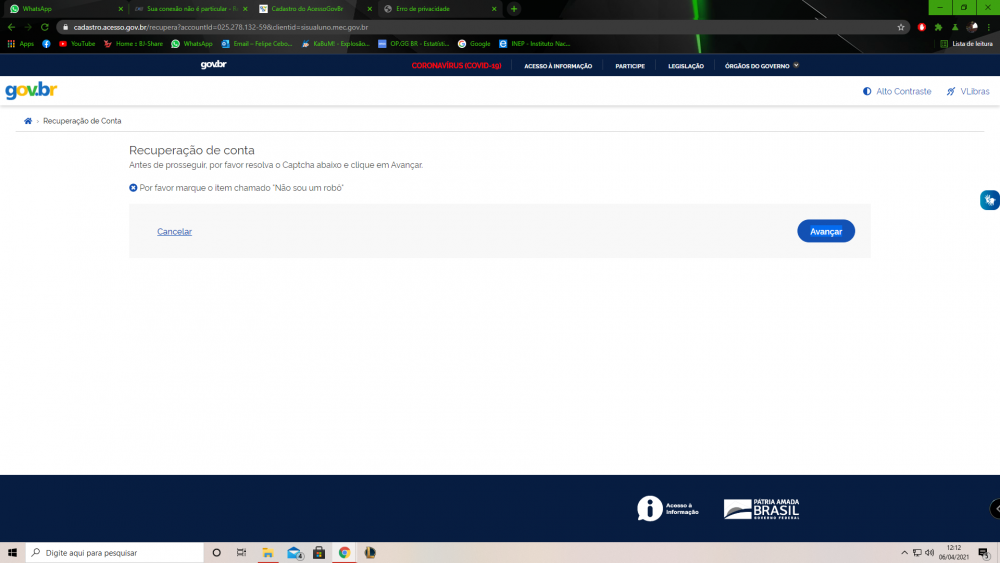Click the green flask extension icon
The height and width of the screenshot is (563, 1000).
click(x=955, y=27)
